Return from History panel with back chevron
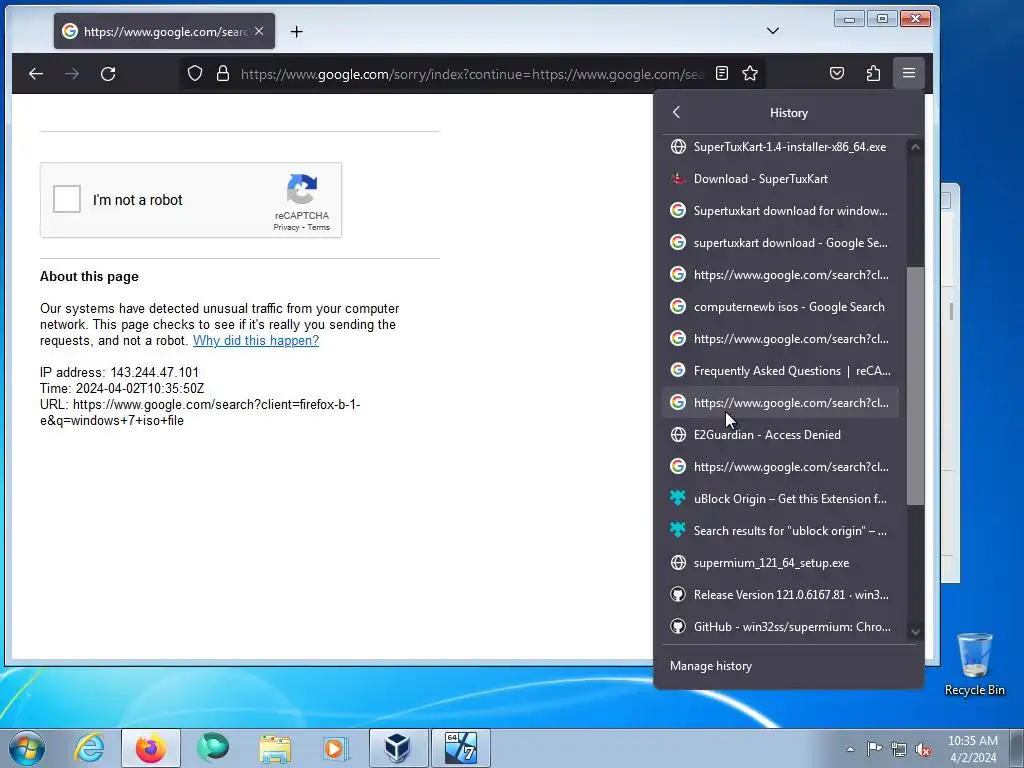The width and height of the screenshot is (1024, 768). click(677, 112)
